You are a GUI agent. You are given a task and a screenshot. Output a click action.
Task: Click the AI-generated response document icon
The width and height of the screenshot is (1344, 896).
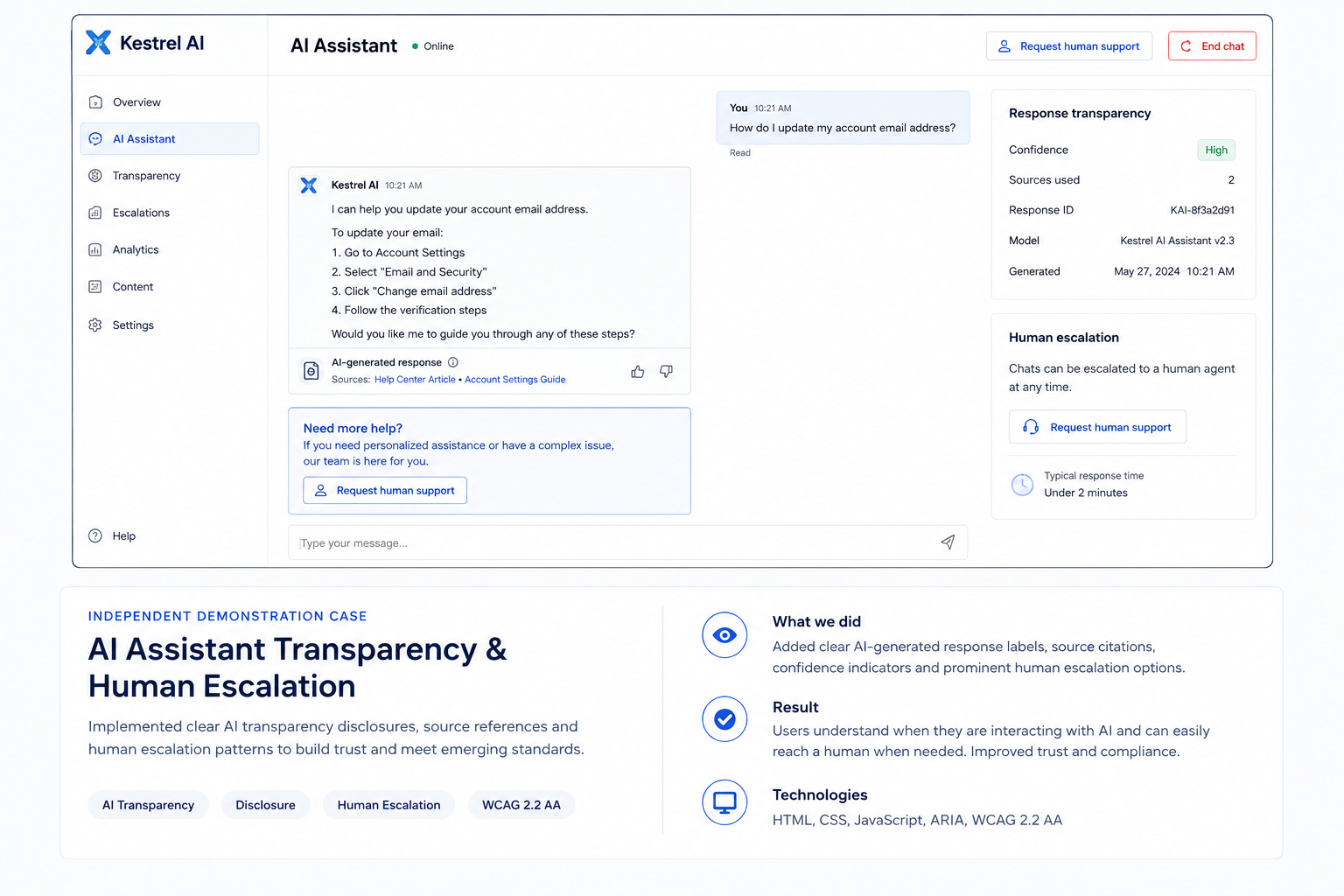311,371
